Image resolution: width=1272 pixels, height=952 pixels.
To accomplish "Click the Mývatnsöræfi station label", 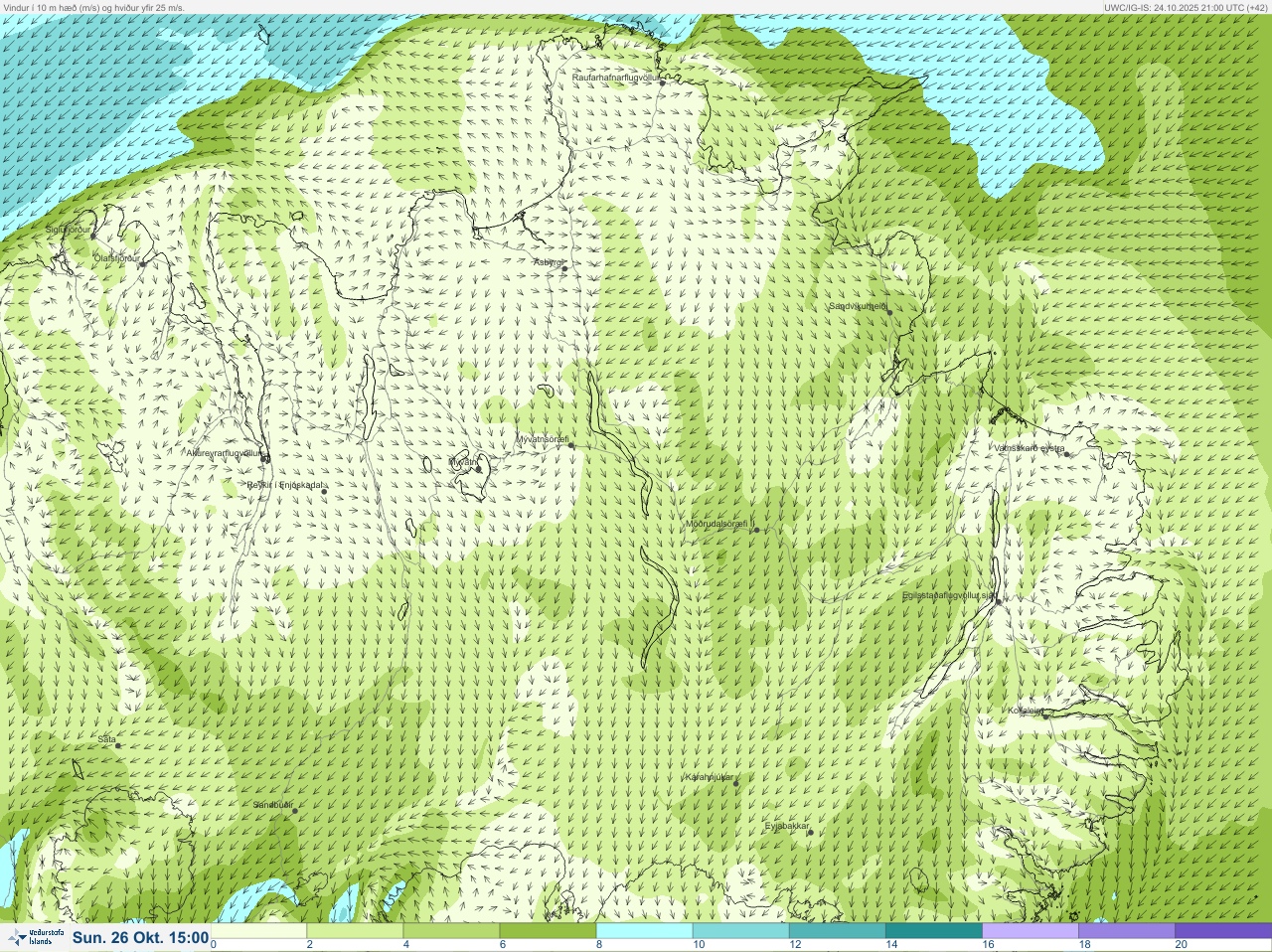I will click(x=543, y=439).
